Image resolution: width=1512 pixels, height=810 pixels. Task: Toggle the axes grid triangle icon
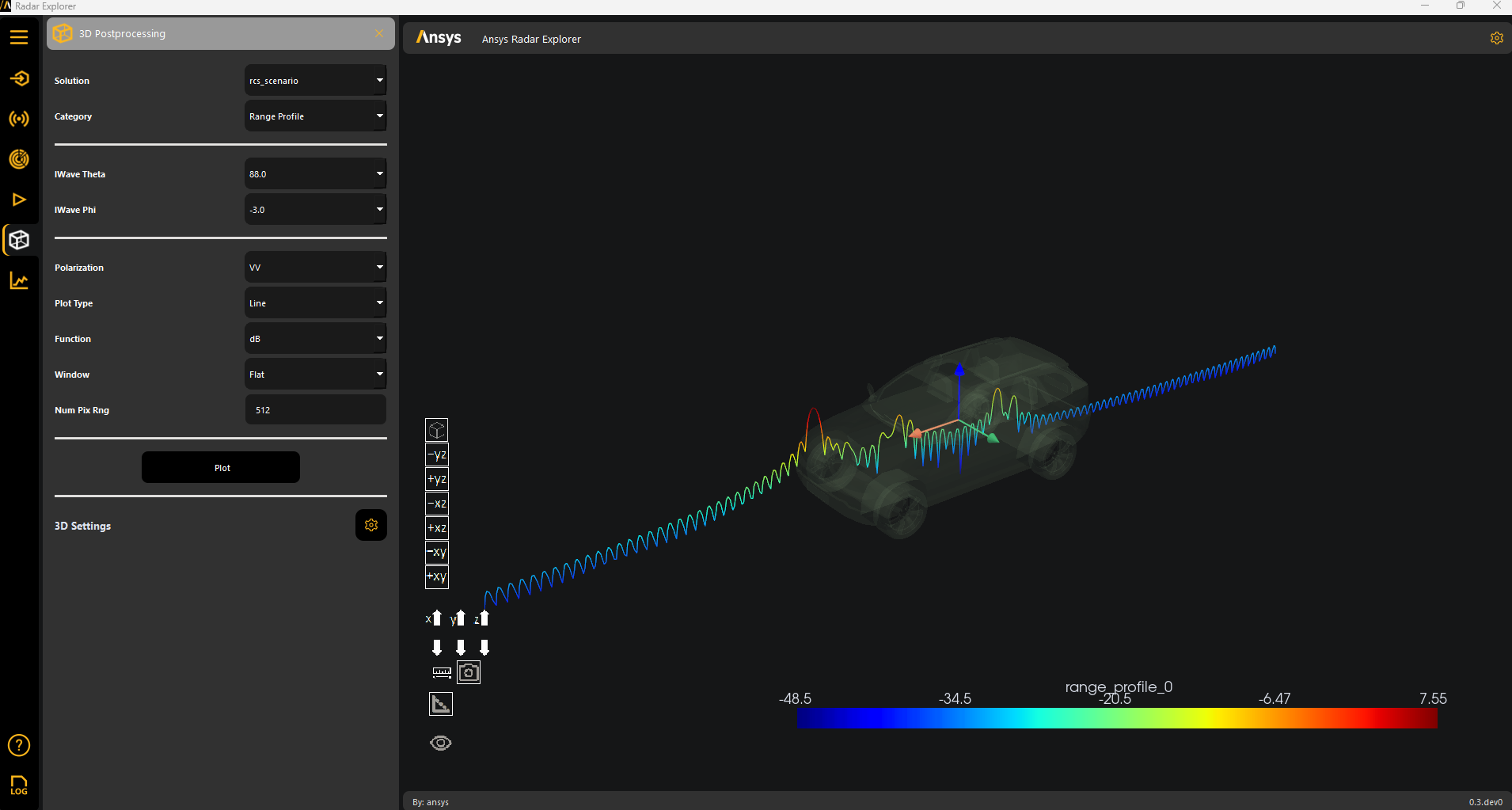tap(441, 704)
